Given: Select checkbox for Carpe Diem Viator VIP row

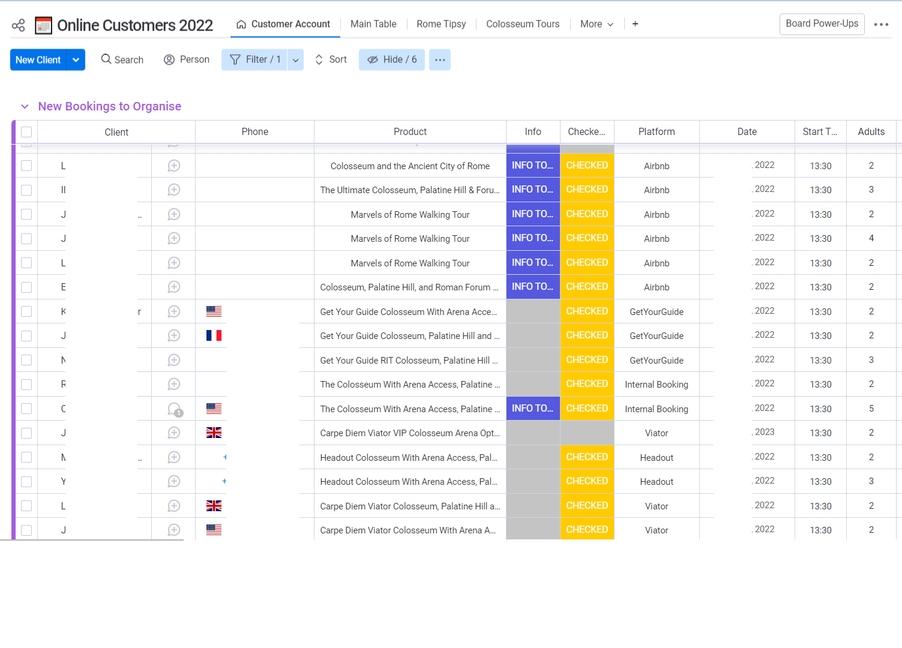Looking at the screenshot, I should click(x=27, y=433).
